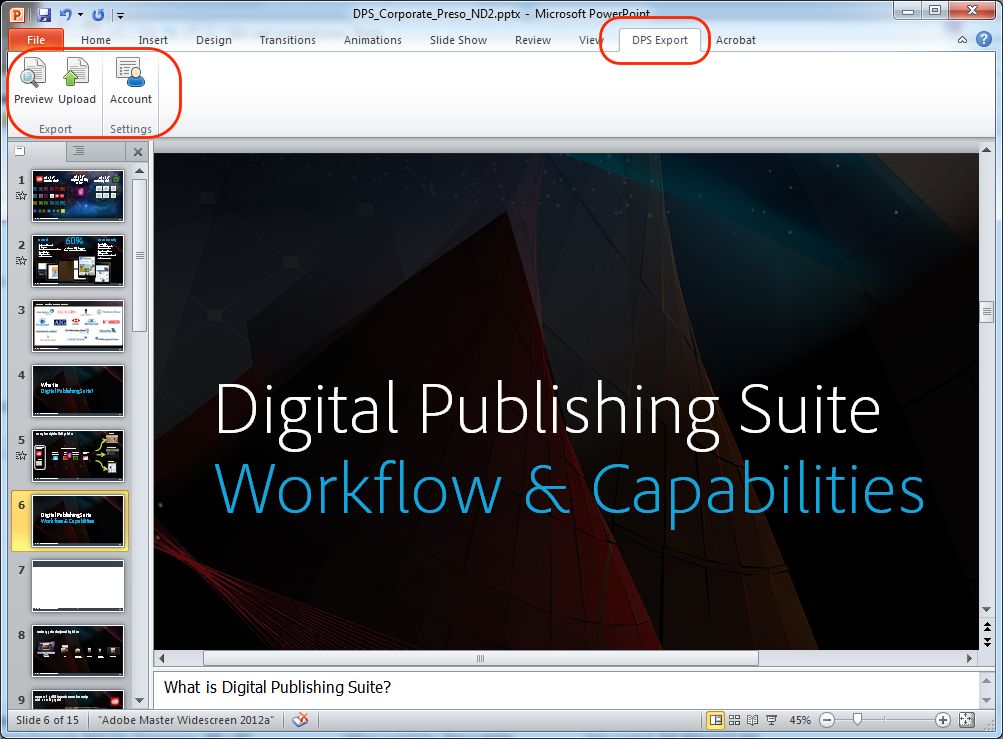Click the Save icon in quick access toolbar
Image resolution: width=1003 pixels, height=739 pixels.
[x=43, y=14]
